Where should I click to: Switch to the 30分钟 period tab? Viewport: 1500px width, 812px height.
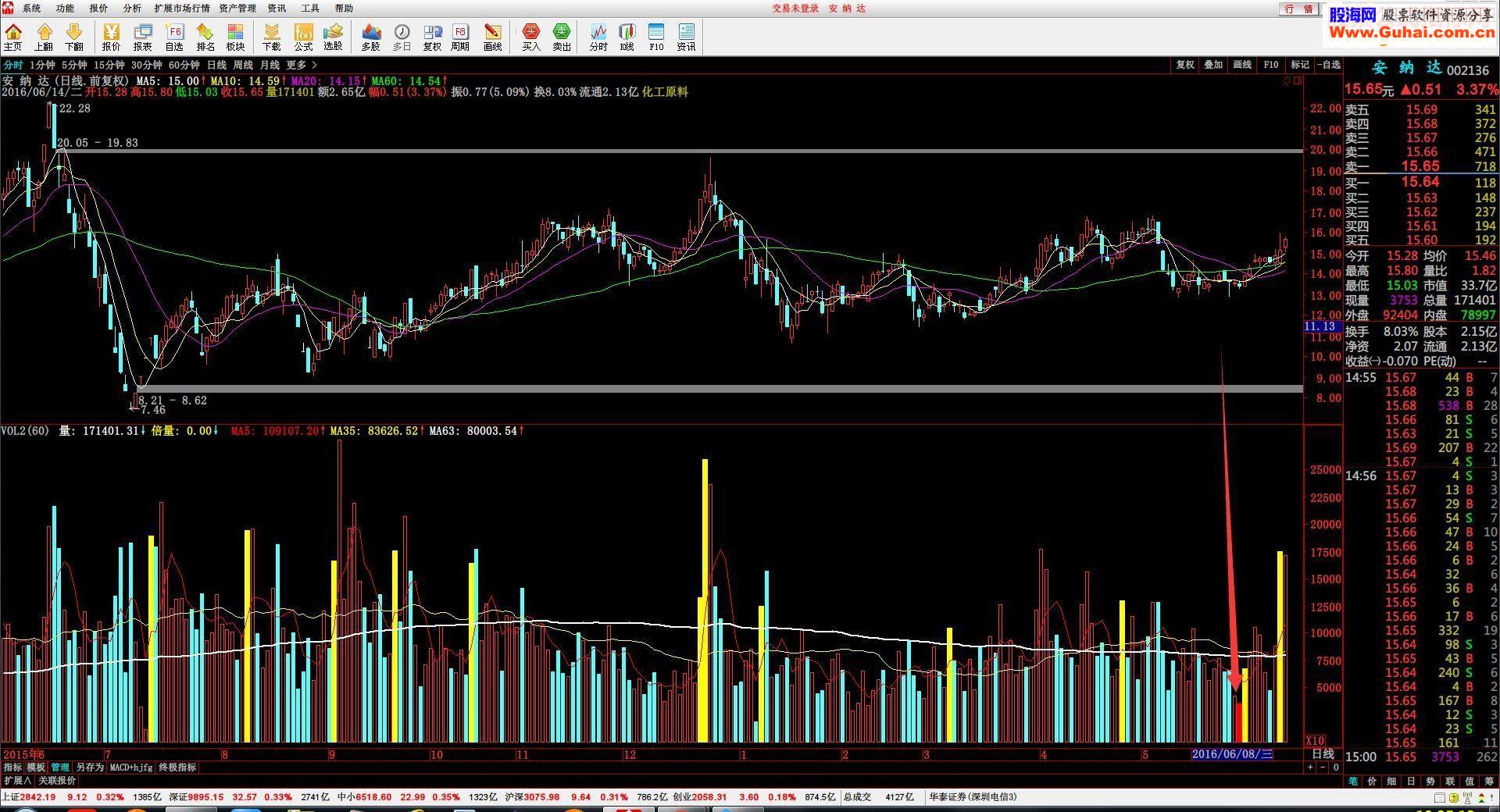click(146, 65)
